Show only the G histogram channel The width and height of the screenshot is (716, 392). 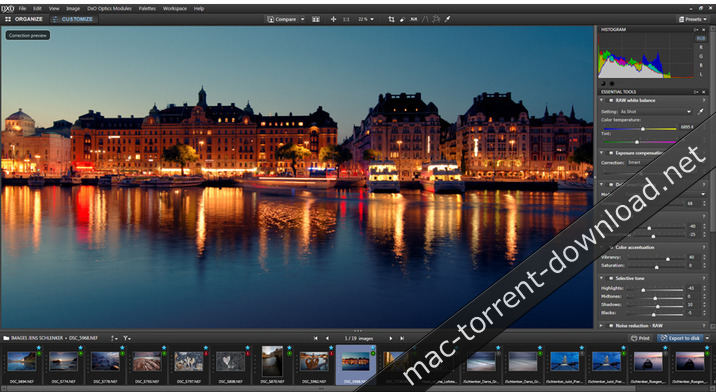(701, 56)
